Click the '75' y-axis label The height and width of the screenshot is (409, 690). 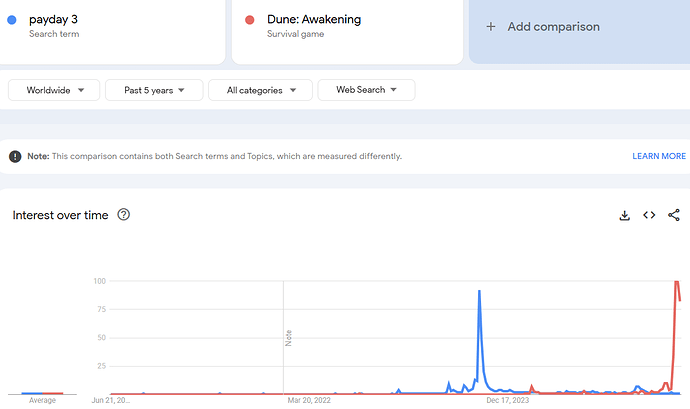[102, 309]
